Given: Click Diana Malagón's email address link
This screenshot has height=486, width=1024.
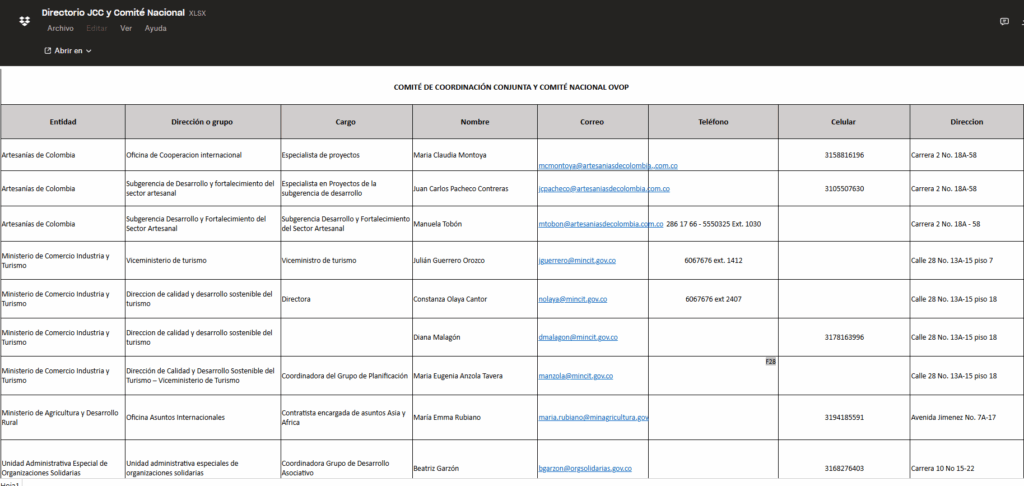Looking at the screenshot, I should (x=576, y=337).
